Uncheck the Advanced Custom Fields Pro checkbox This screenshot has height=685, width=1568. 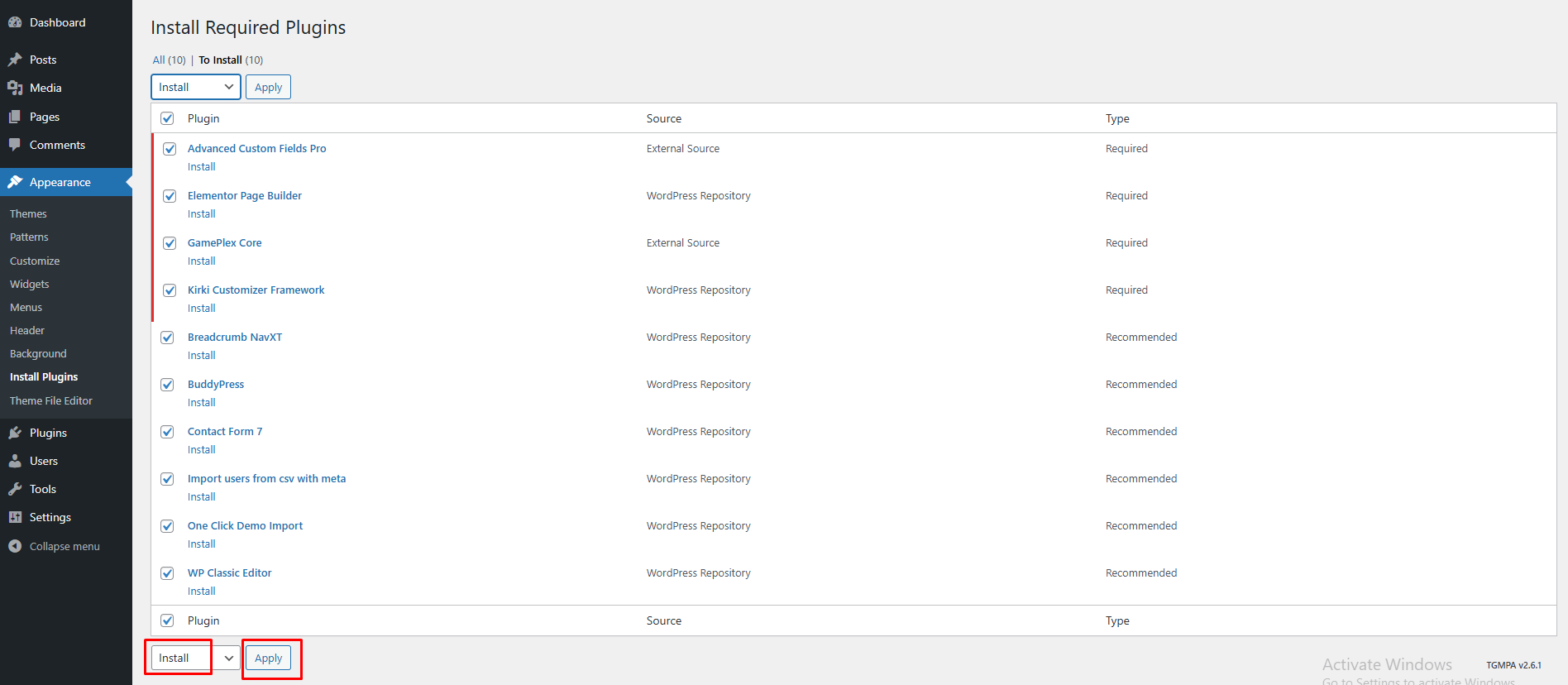click(x=170, y=149)
